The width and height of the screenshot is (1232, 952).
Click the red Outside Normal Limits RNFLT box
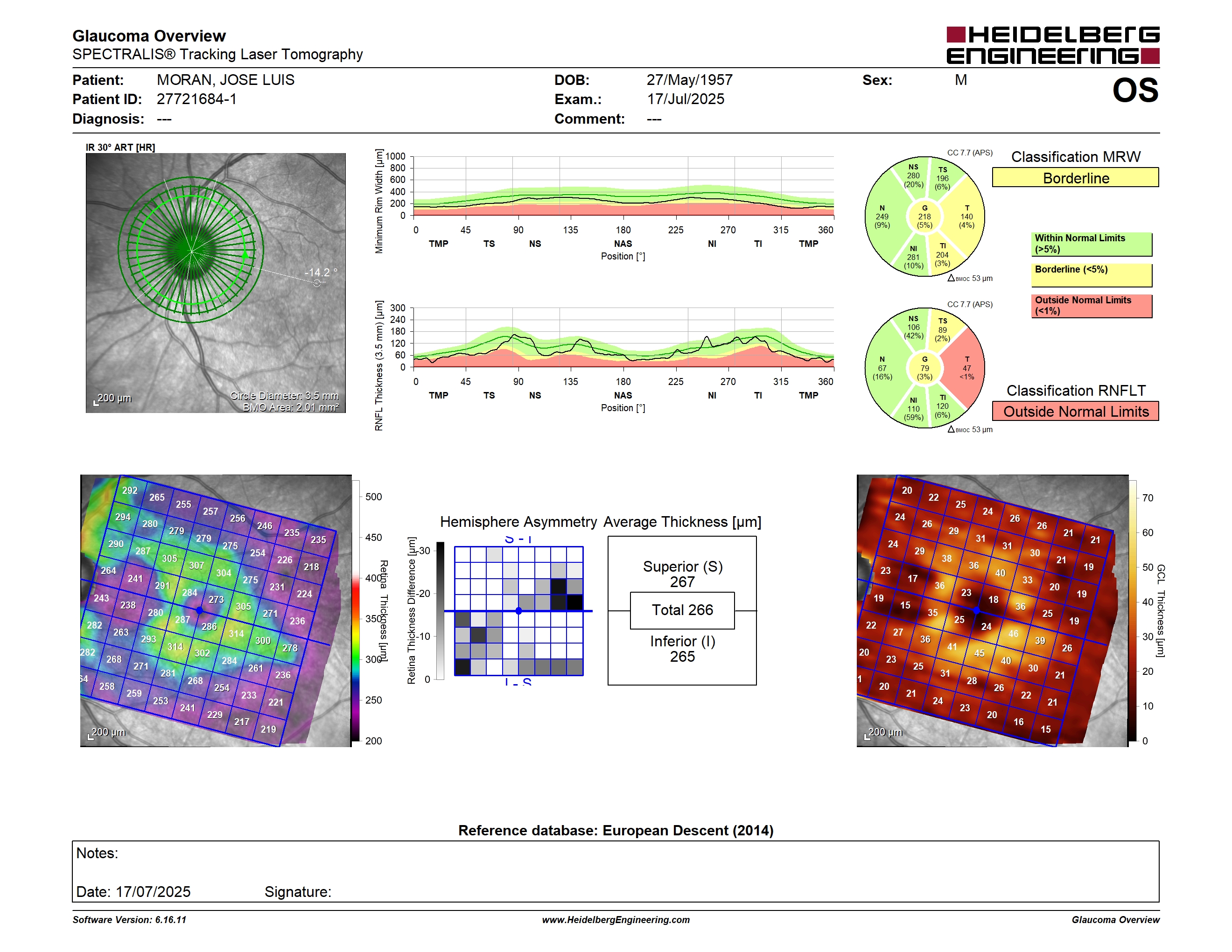[1075, 411]
